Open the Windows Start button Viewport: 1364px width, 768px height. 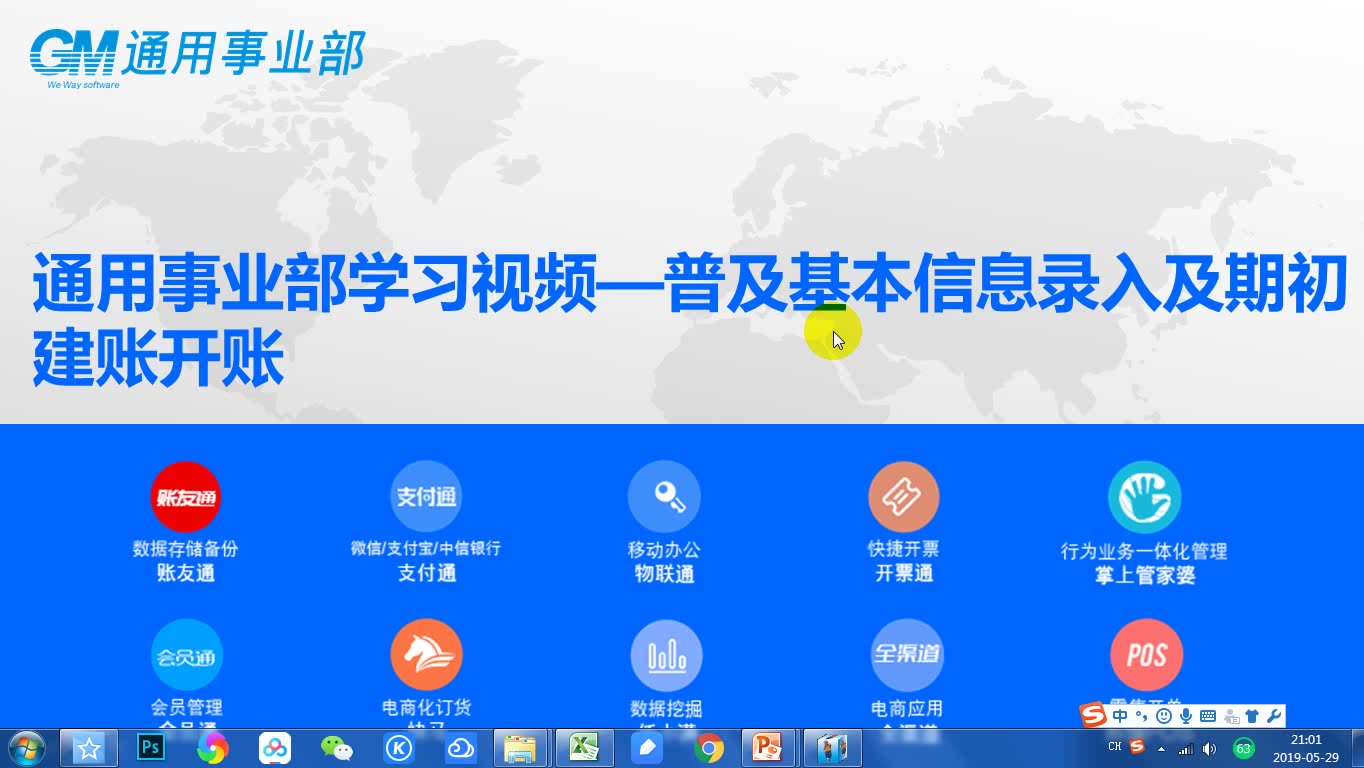[x=26, y=748]
